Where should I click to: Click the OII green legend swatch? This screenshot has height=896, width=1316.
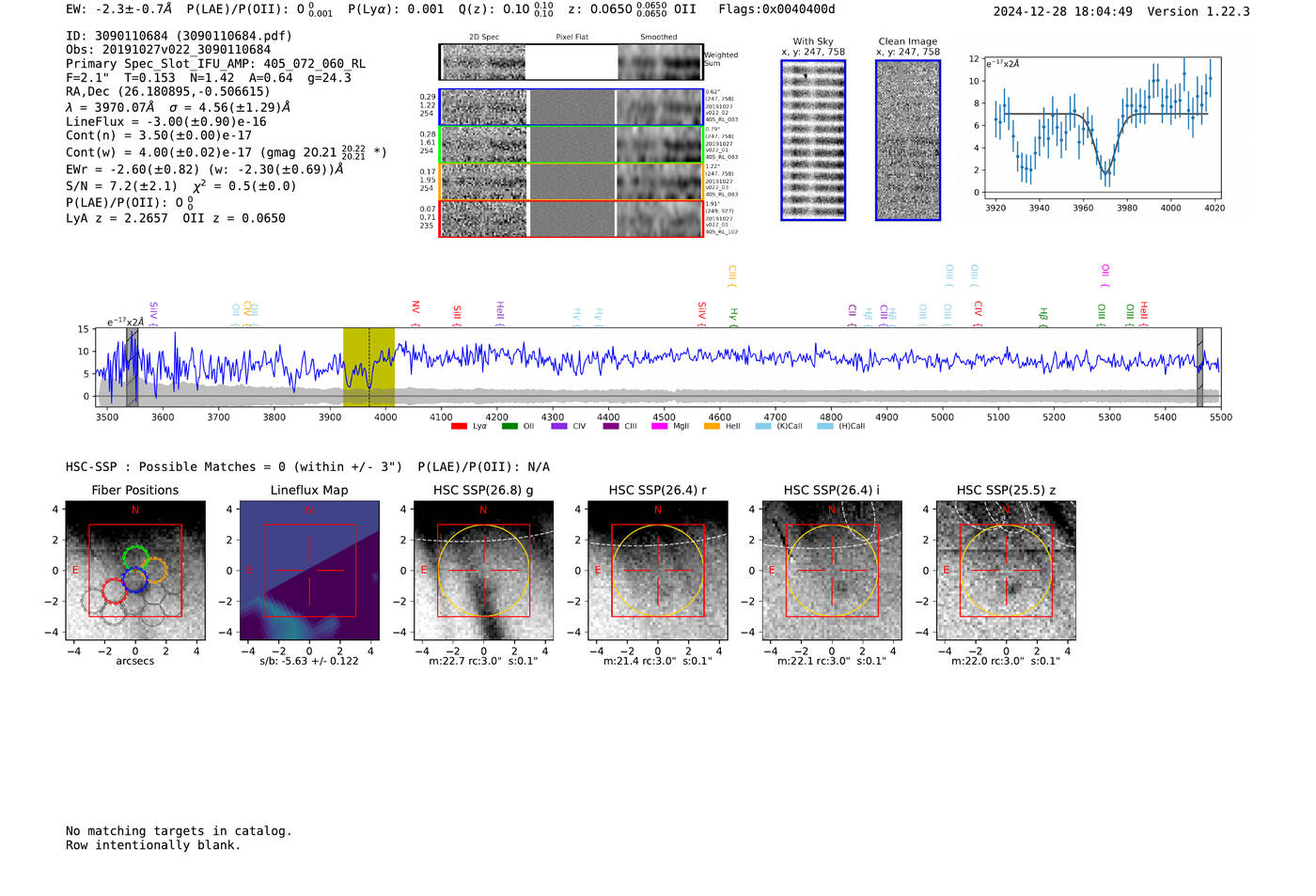click(x=509, y=427)
